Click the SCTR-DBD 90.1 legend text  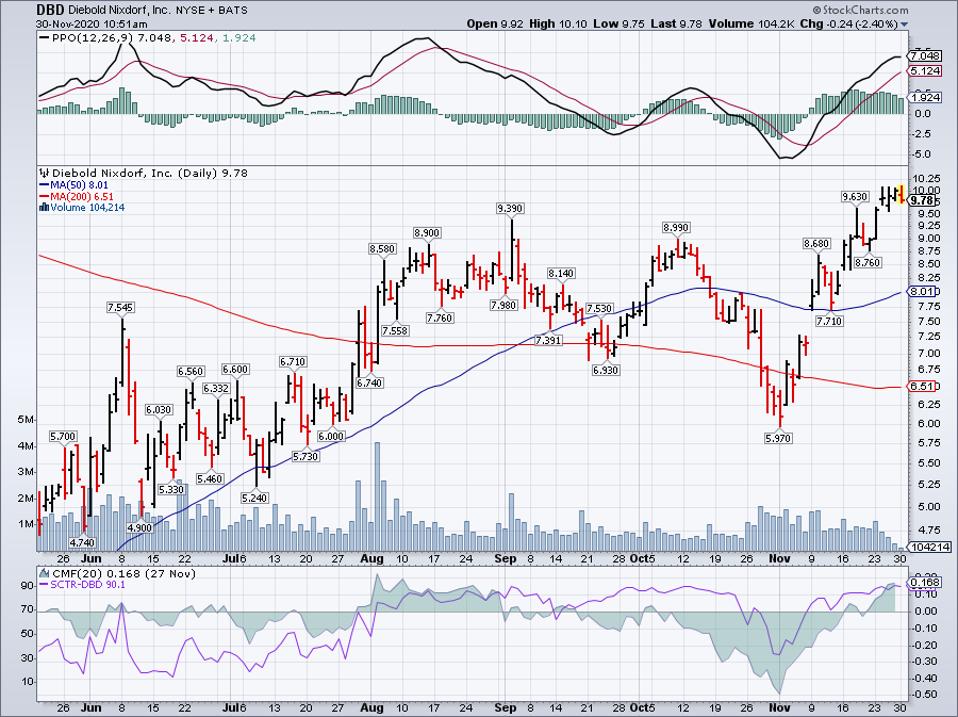click(x=89, y=584)
